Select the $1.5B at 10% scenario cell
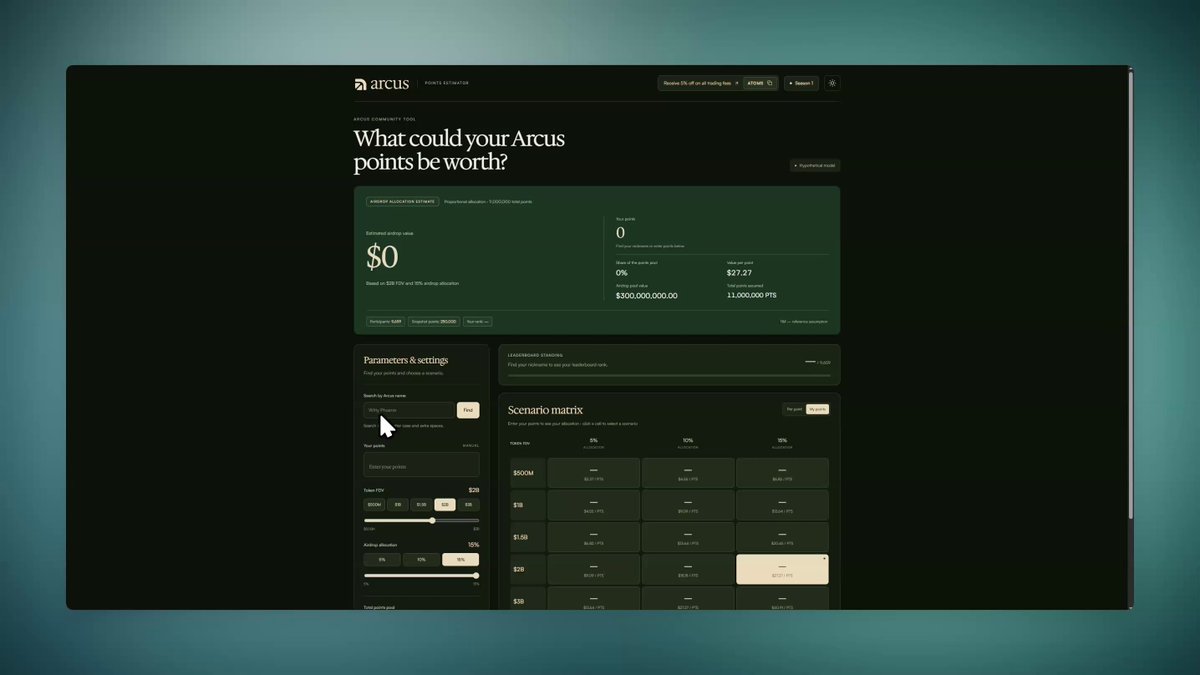The height and width of the screenshot is (675, 1200). click(688, 537)
